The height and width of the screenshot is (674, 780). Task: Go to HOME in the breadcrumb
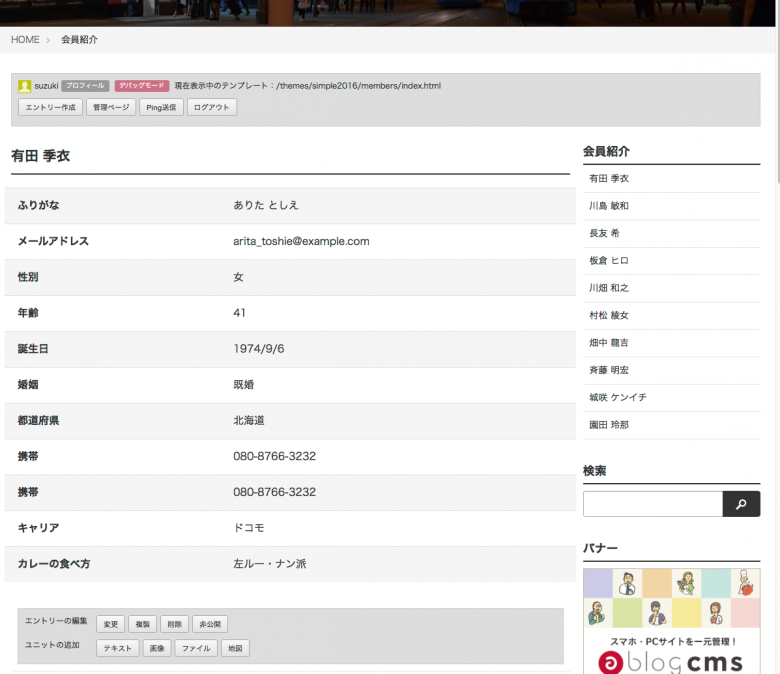click(x=25, y=40)
